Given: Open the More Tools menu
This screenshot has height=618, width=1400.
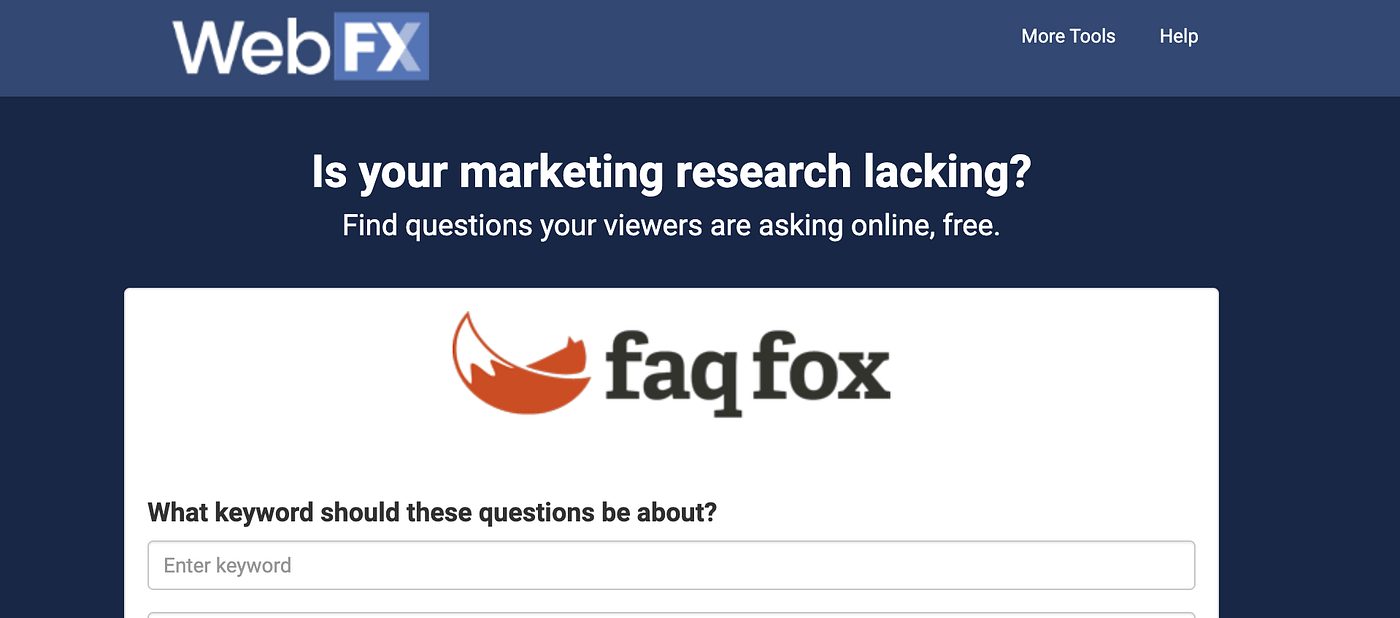Looking at the screenshot, I should [1068, 36].
